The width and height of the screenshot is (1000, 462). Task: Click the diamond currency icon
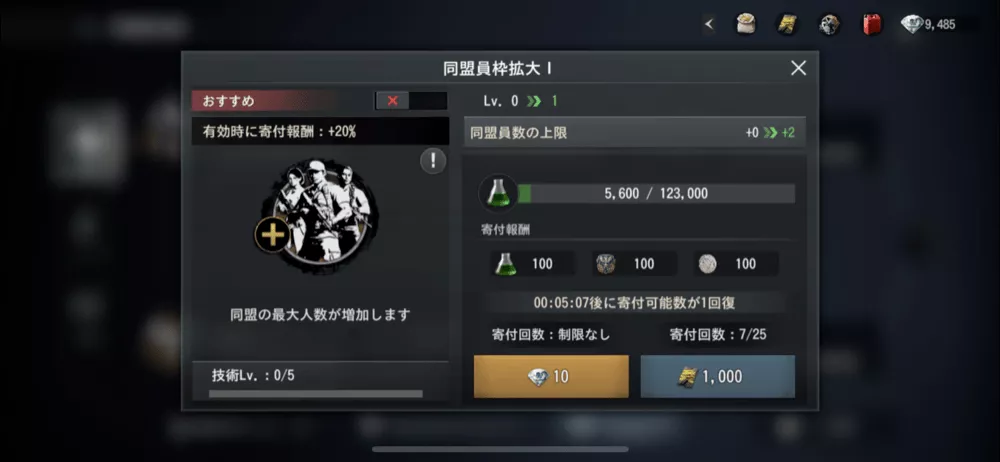click(911, 25)
